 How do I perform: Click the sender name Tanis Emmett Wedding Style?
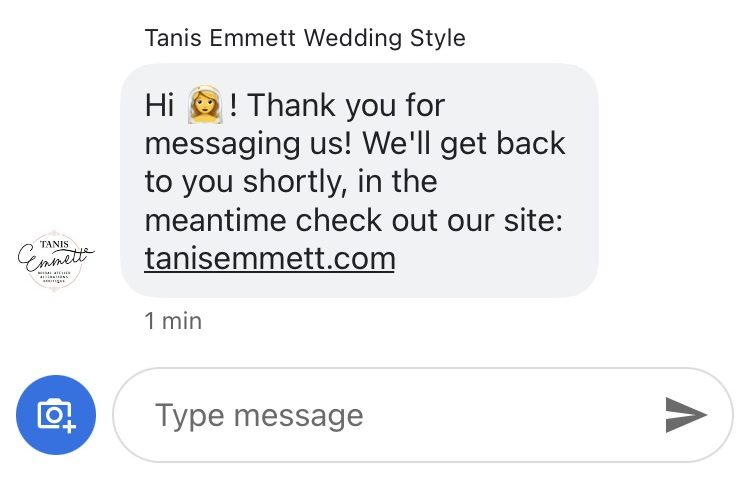pyautogui.click(x=305, y=39)
